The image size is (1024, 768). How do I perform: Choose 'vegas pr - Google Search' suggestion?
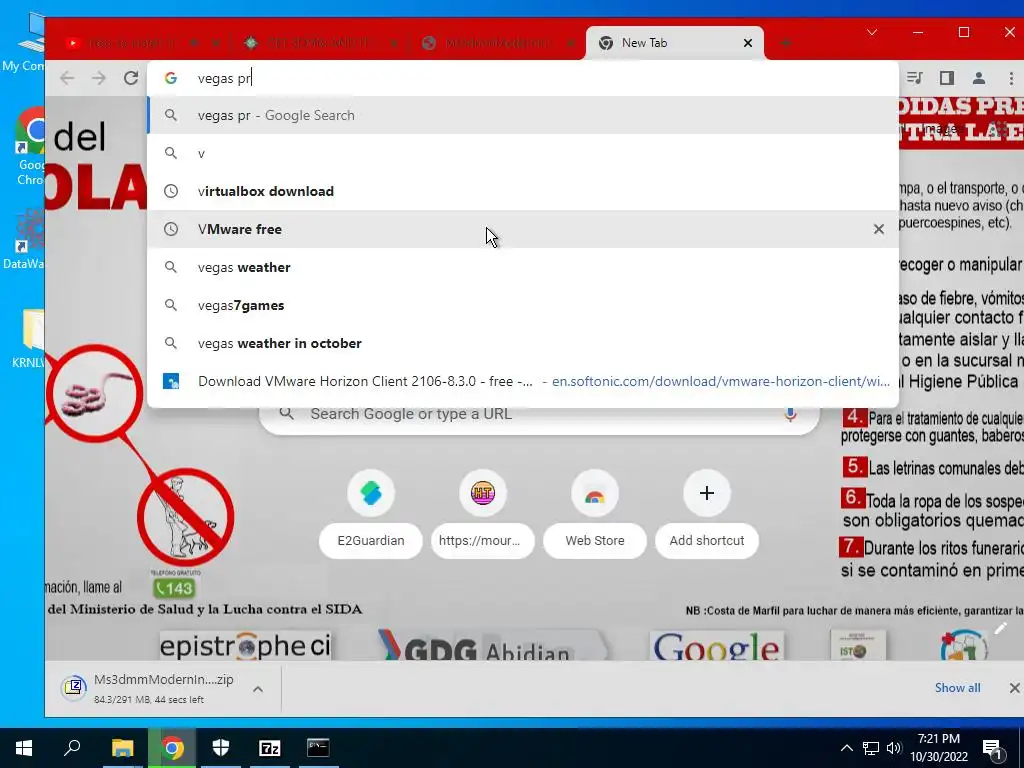pyautogui.click(x=522, y=116)
